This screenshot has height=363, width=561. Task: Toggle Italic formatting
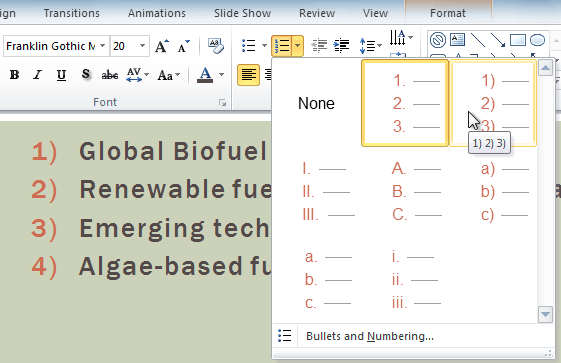[x=38, y=75]
